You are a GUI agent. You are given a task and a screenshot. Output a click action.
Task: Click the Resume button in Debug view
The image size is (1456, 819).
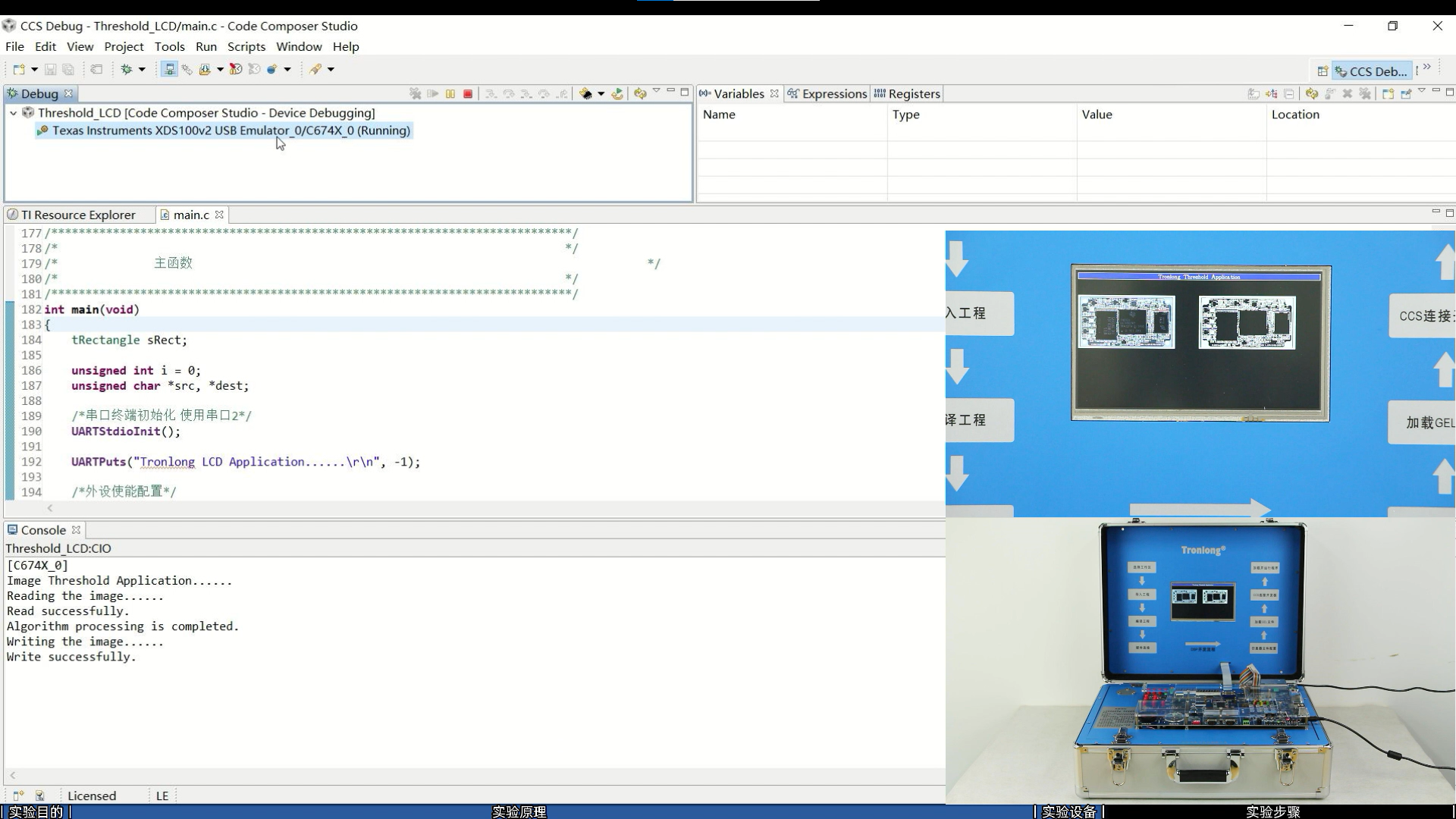(433, 93)
